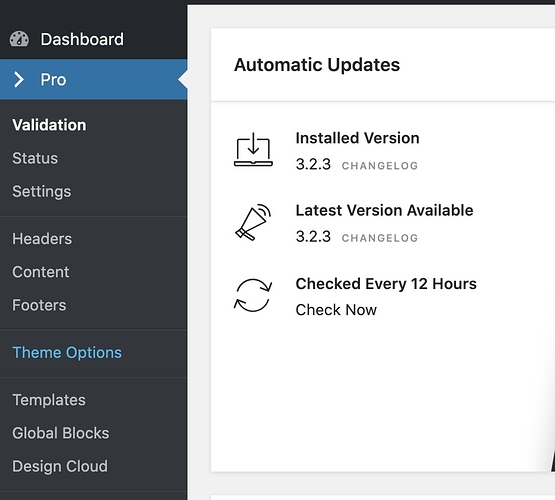
Task: View the Installed Version changelog
Action: point(380,166)
